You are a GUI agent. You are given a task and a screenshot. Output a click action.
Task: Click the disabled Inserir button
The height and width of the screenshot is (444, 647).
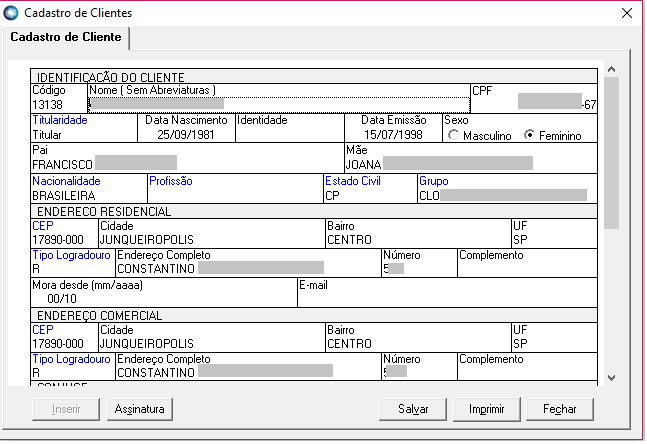(x=66, y=409)
